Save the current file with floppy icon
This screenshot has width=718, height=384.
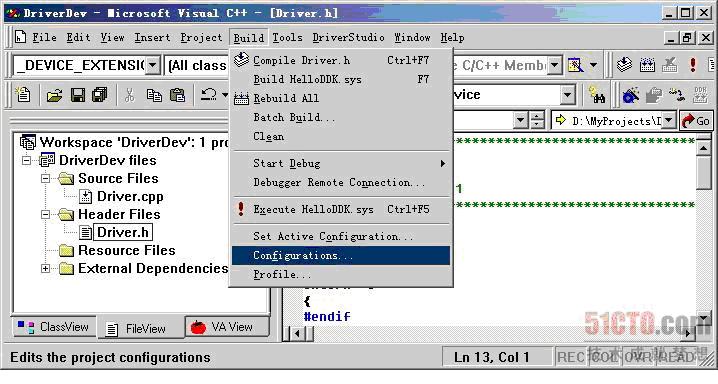click(x=78, y=95)
